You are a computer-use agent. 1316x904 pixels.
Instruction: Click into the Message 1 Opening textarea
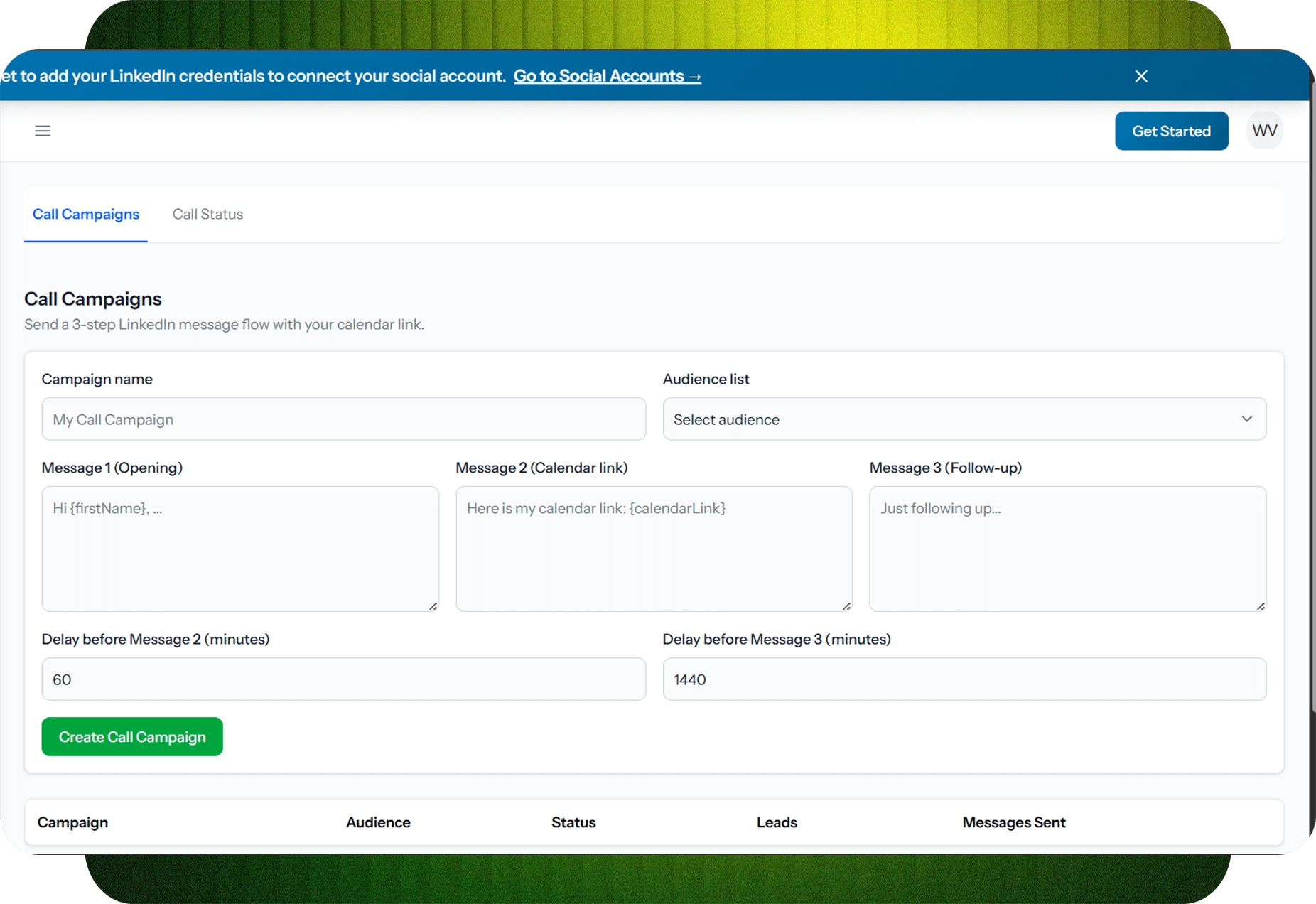tap(239, 549)
